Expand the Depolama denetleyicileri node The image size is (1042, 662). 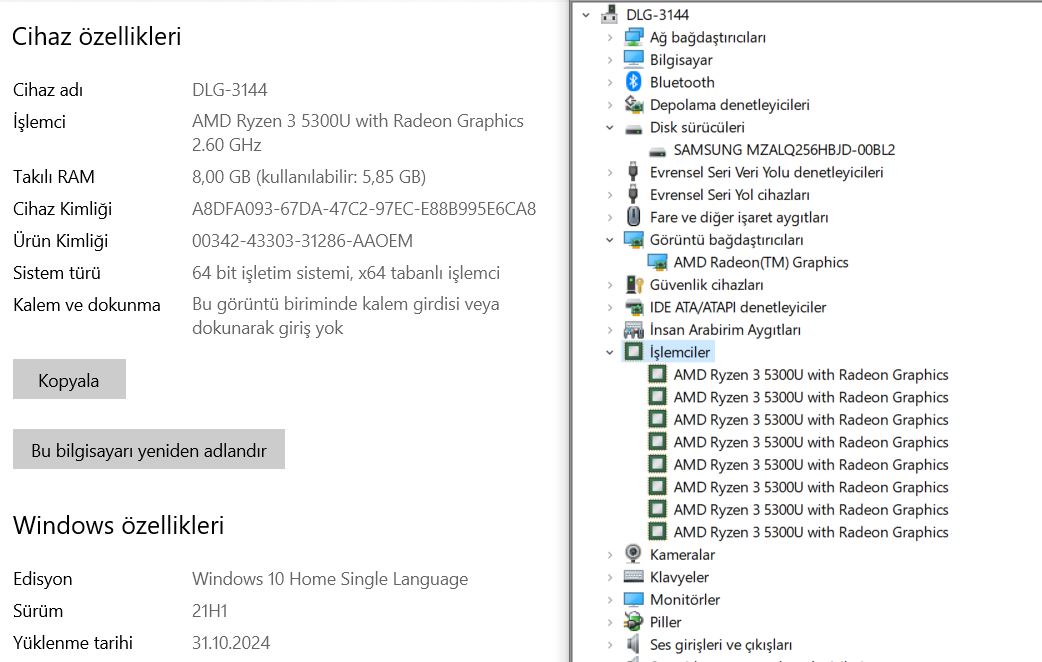(x=609, y=105)
